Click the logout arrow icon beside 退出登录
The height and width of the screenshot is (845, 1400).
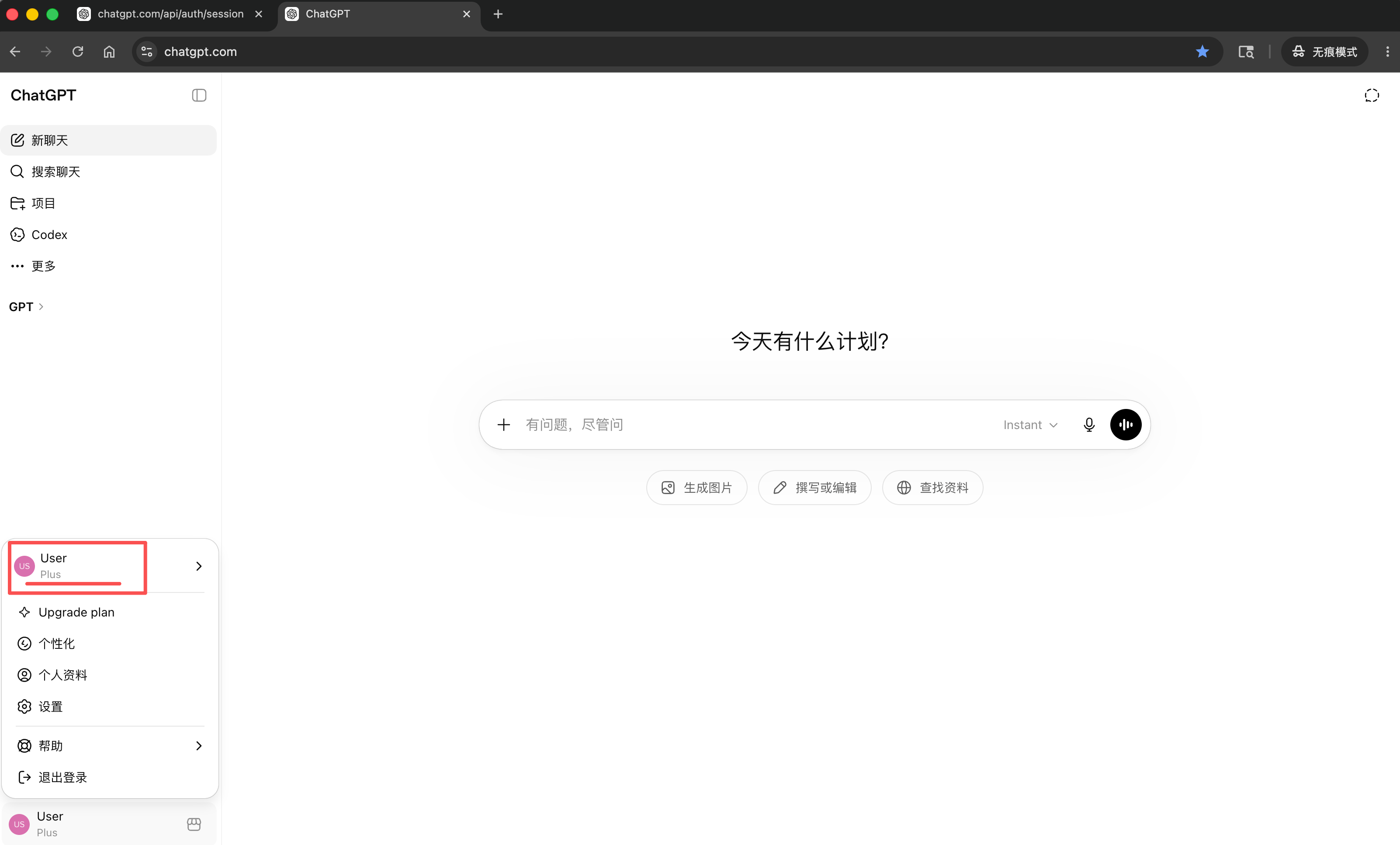point(24,777)
